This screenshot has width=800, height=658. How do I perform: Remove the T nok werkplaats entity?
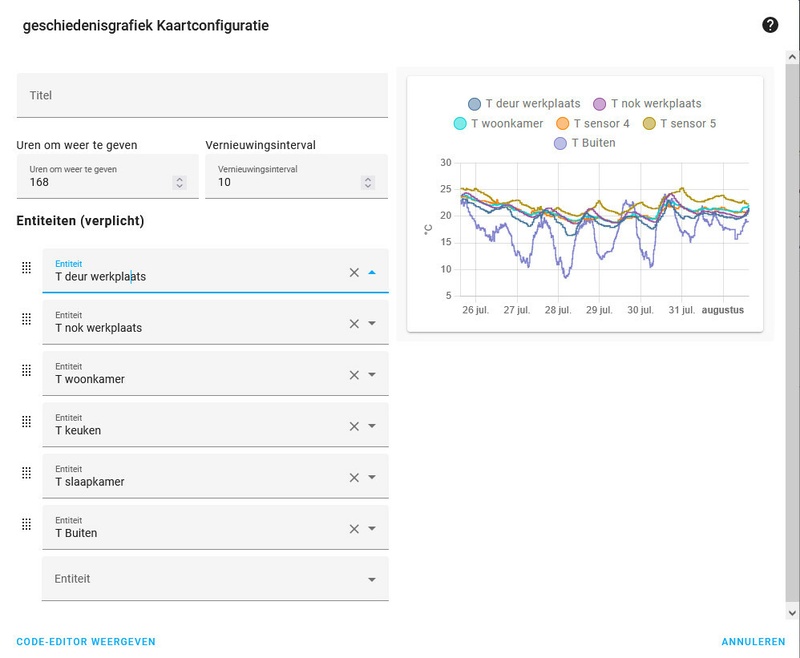pos(354,323)
